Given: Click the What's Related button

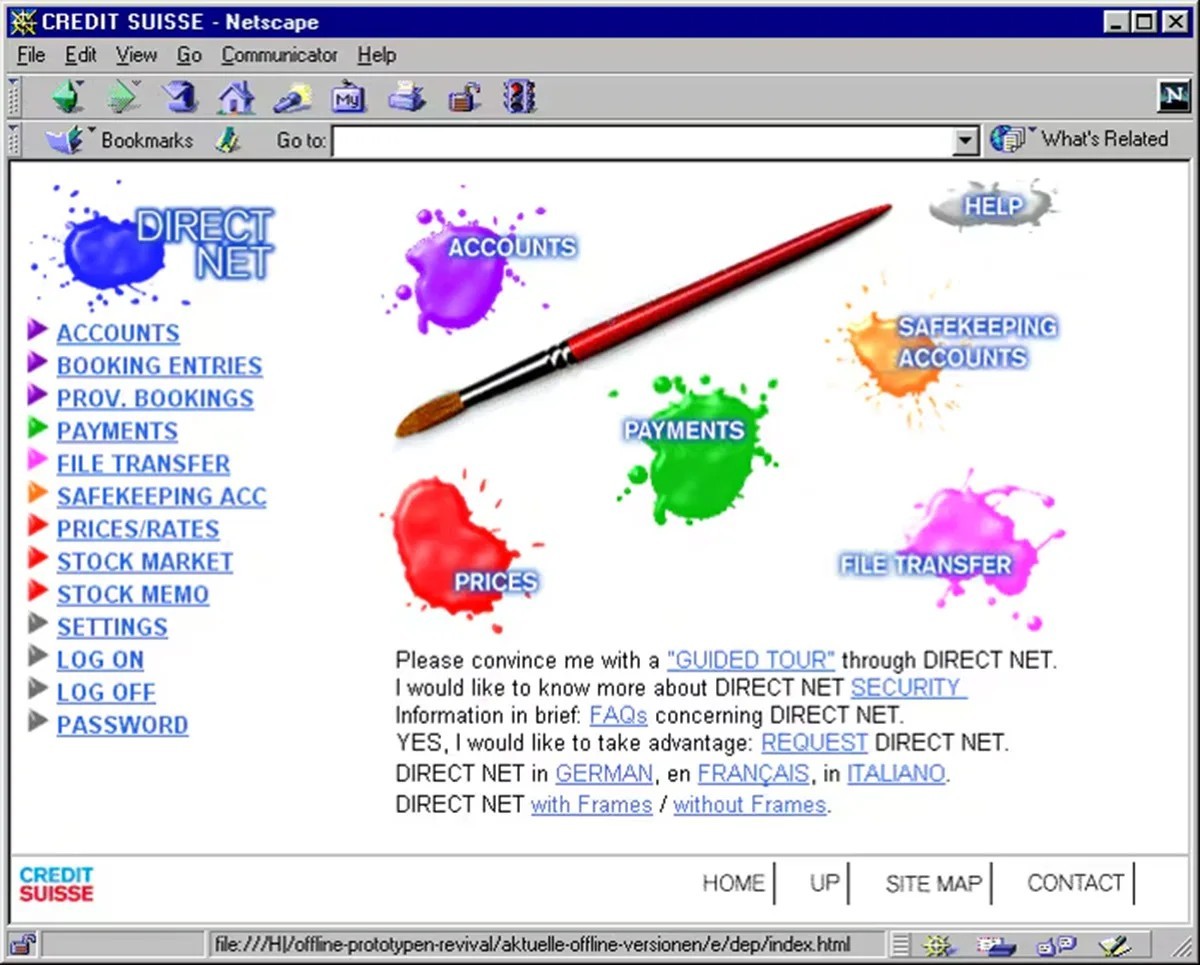Looking at the screenshot, I should pyautogui.click(x=1079, y=140).
